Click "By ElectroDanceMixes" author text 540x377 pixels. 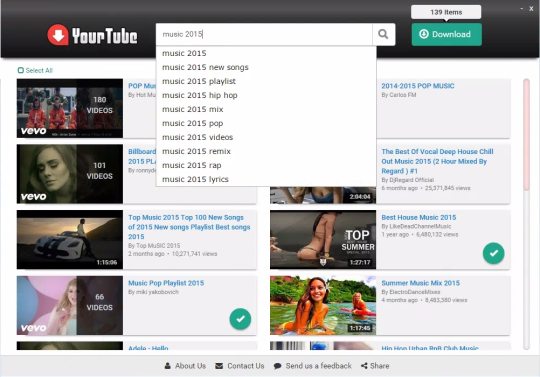(411, 292)
